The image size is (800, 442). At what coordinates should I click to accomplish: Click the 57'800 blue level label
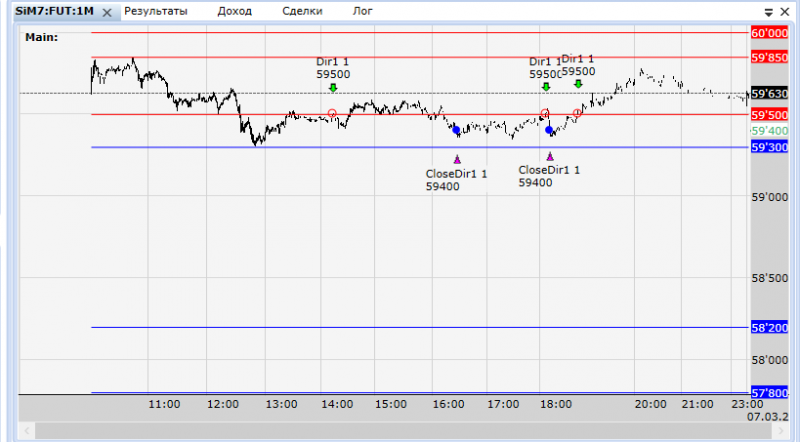coord(769,393)
